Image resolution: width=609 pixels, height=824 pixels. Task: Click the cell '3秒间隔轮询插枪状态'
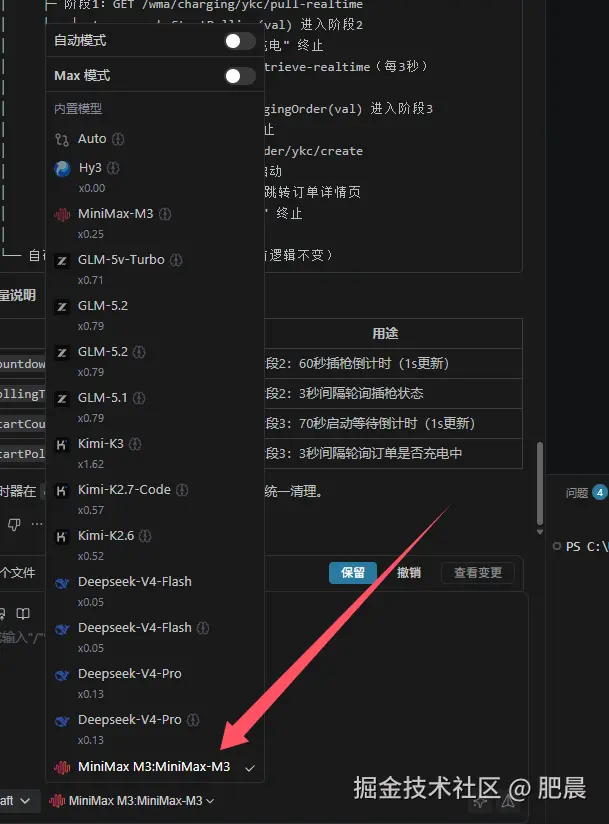tap(361, 394)
